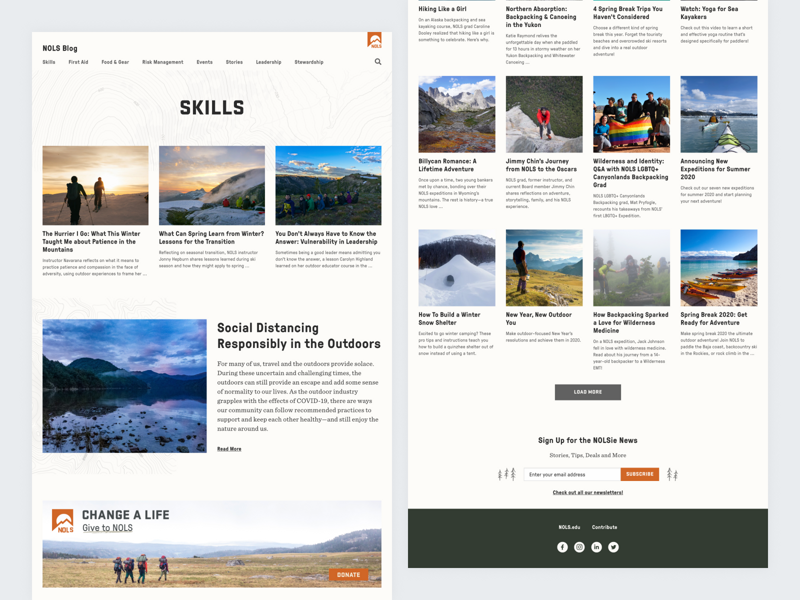The width and height of the screenshot is (800, 600).
Task: Click the NOLS logo in the Change a Life banner
Action: click(x=62, y=518)
